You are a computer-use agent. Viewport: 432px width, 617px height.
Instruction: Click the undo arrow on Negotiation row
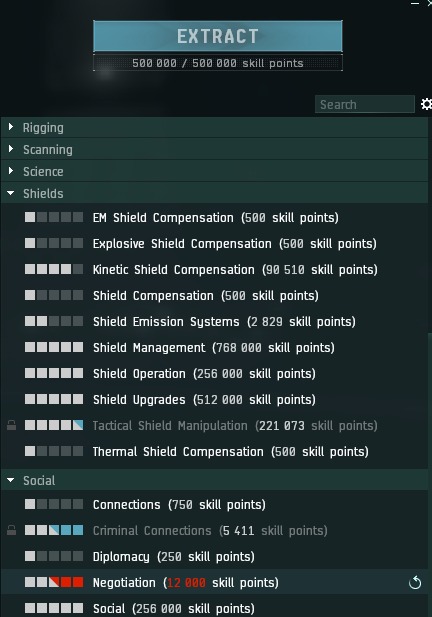[x=415, y=582]
